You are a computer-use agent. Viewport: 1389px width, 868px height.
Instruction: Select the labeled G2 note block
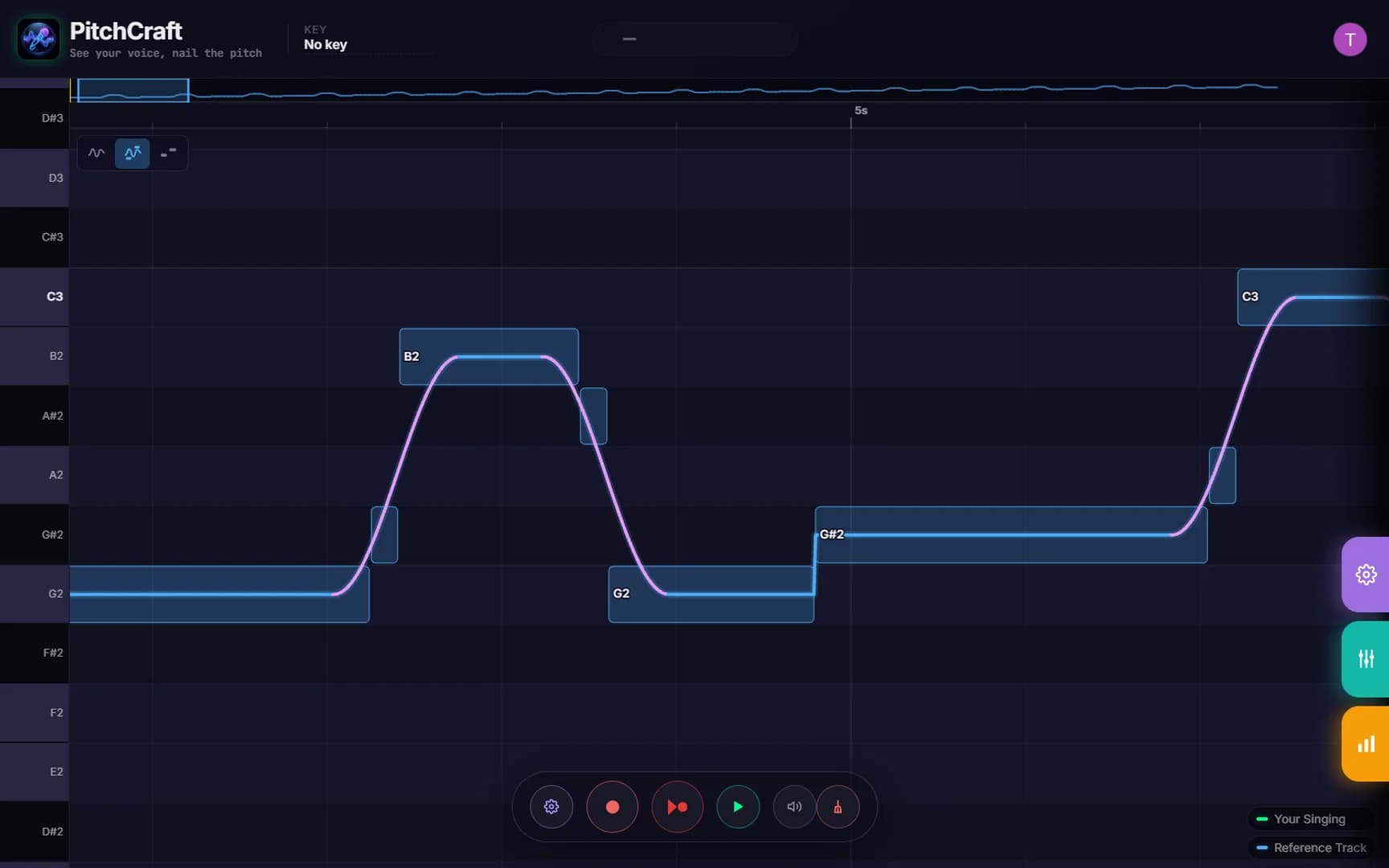coord(711,594)
